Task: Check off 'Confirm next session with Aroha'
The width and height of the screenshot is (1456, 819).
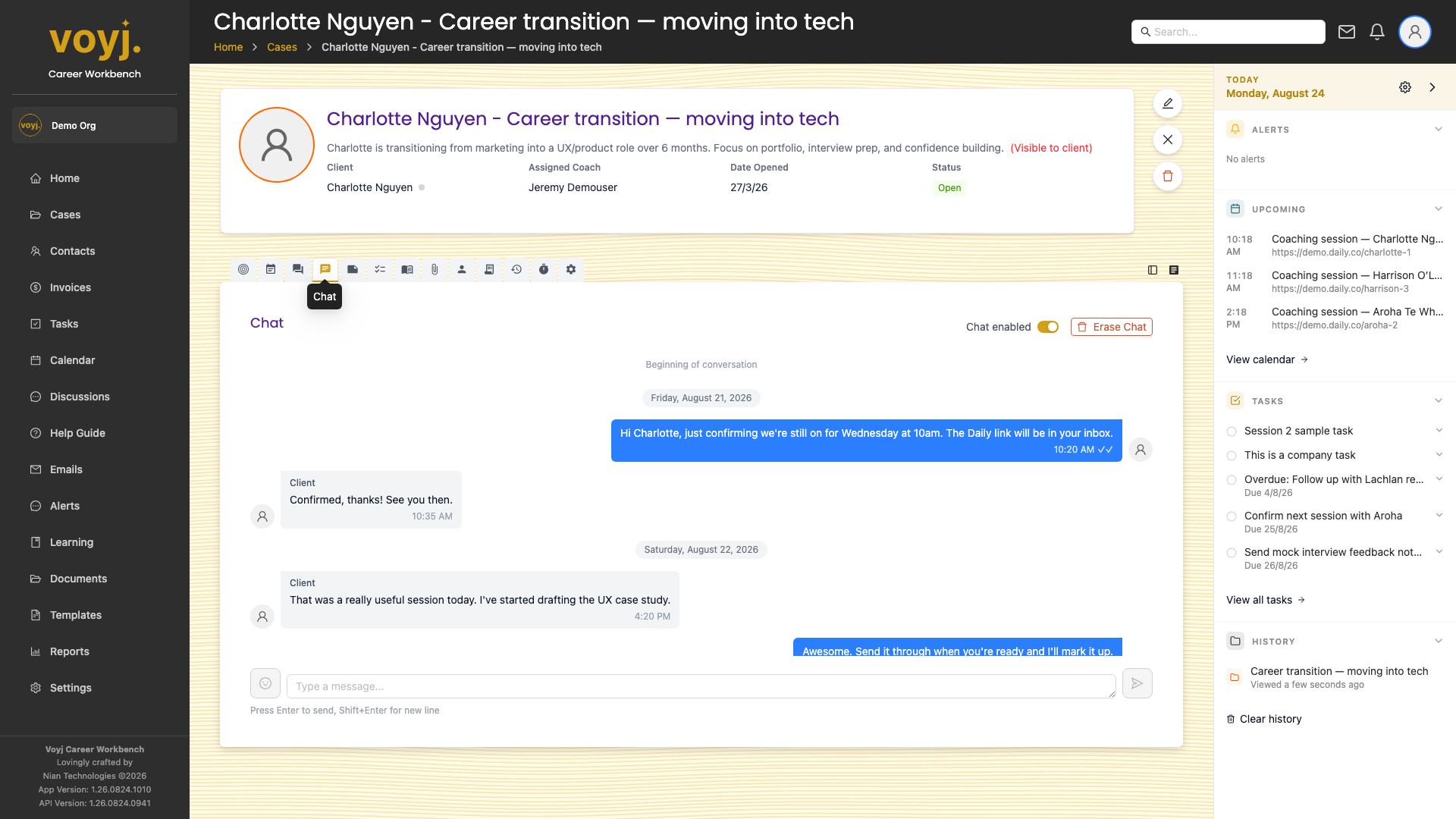Action: (1232, 516)
